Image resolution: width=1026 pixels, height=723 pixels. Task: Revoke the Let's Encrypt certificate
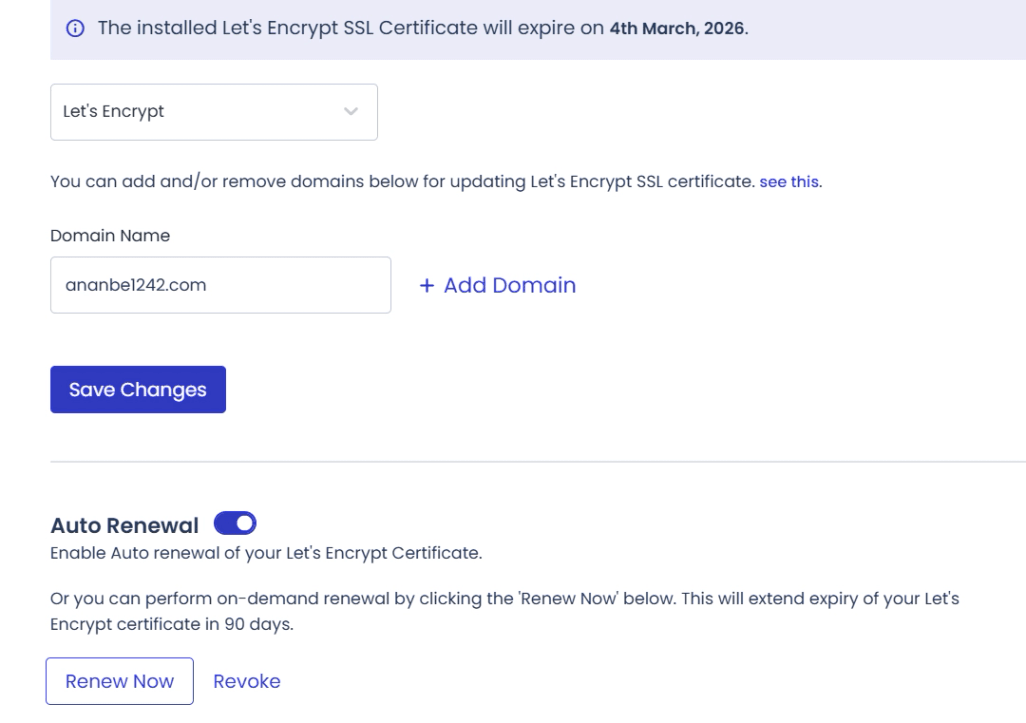(247, 681)
